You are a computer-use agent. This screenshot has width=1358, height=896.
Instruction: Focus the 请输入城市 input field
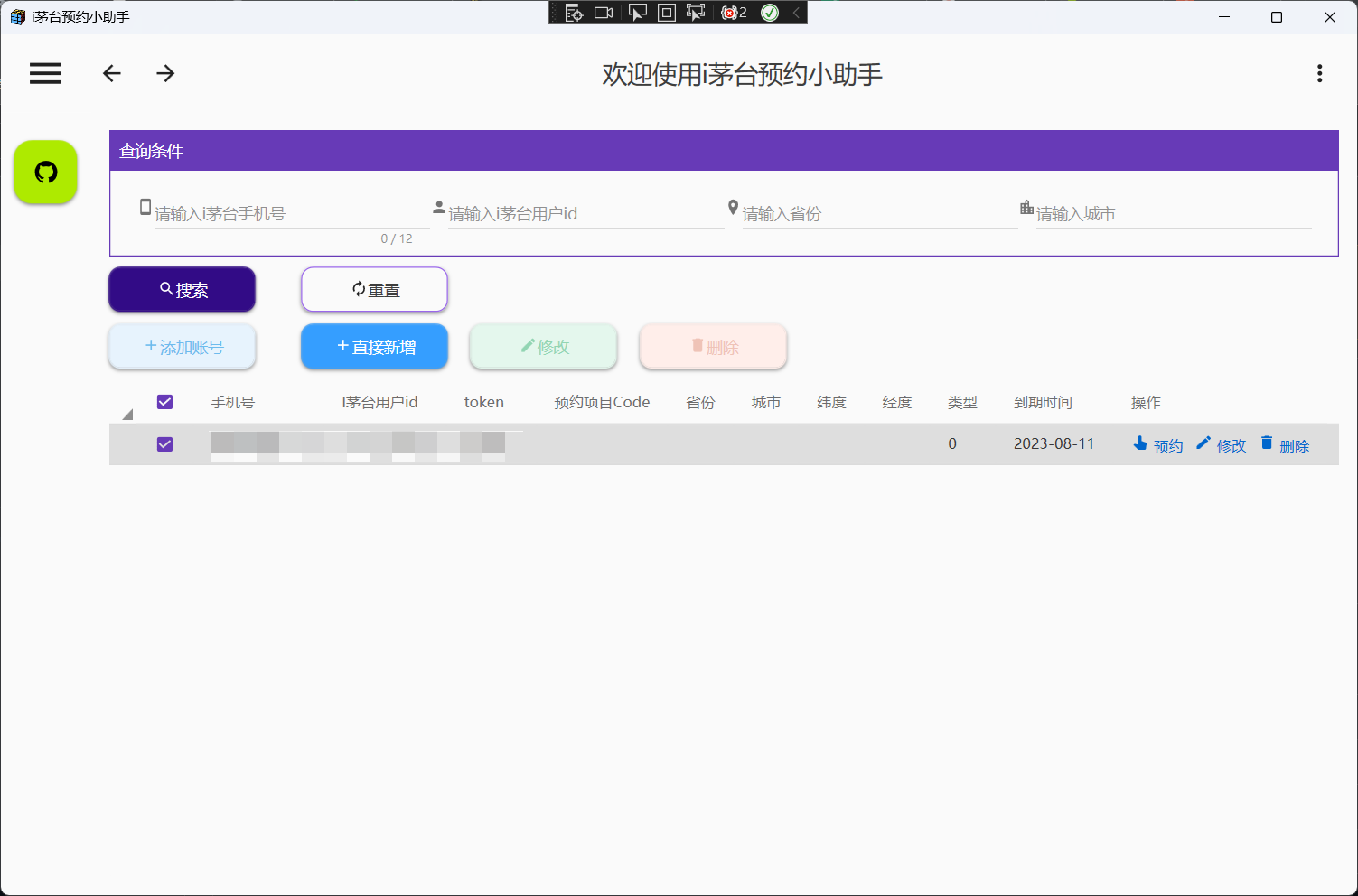1174,214
